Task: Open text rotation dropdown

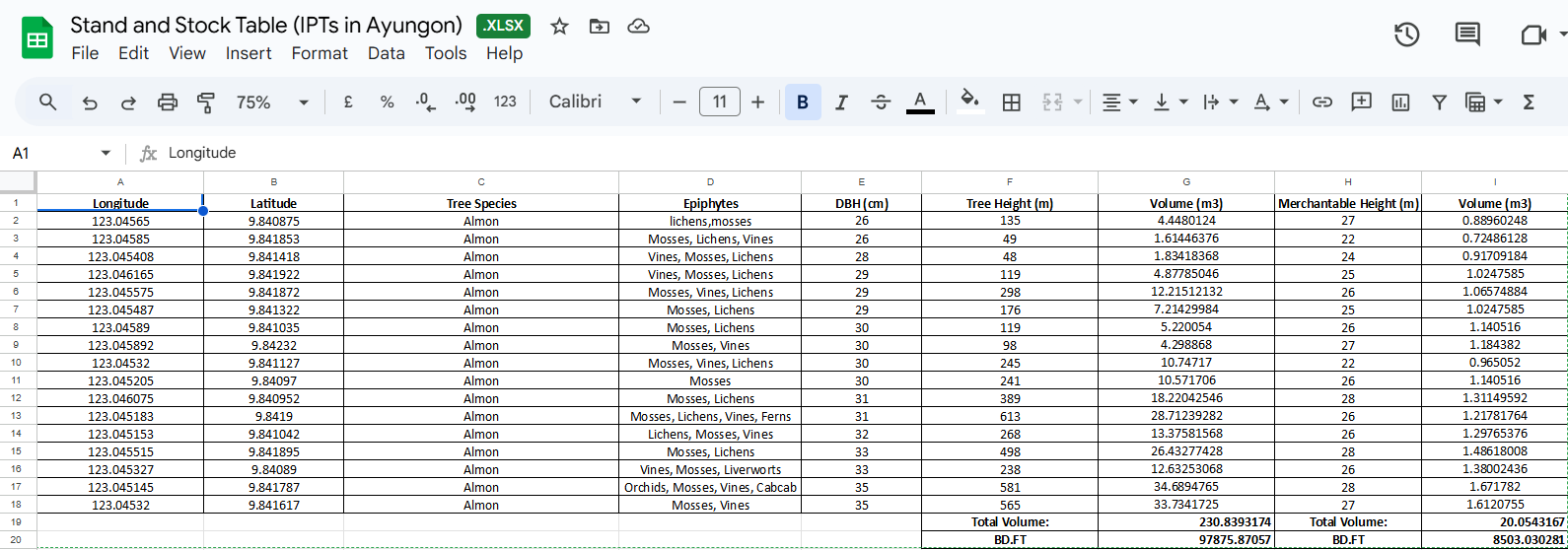Action: 1271,102
